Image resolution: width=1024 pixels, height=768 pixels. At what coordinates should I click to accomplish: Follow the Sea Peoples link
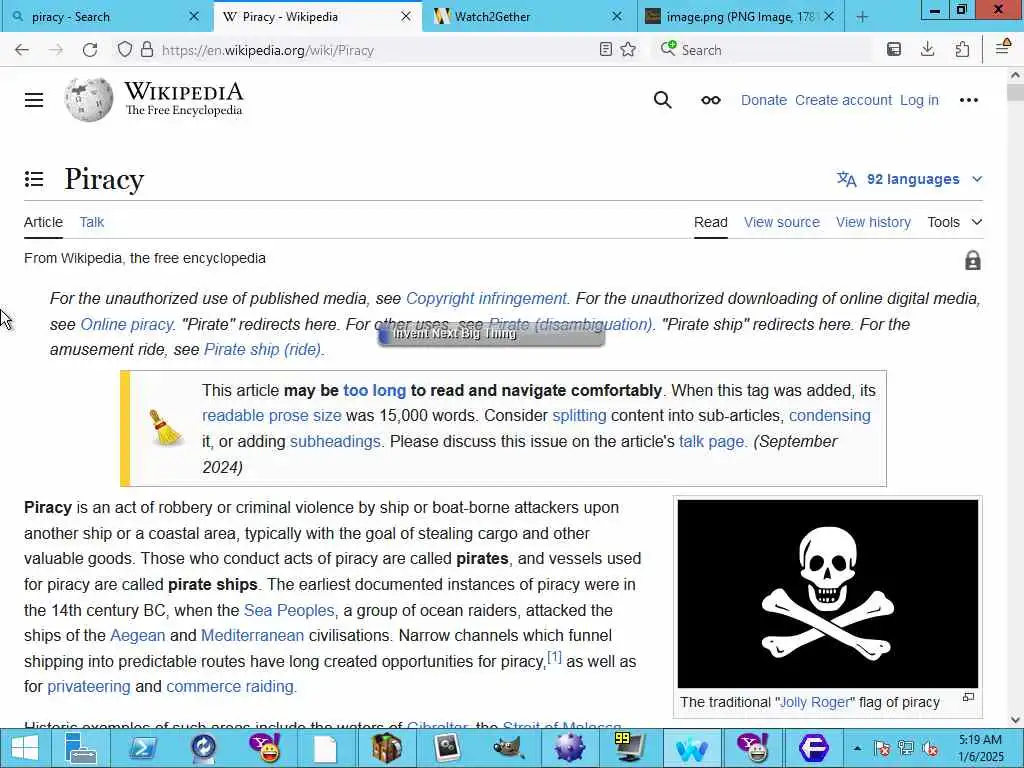[289, 610]
